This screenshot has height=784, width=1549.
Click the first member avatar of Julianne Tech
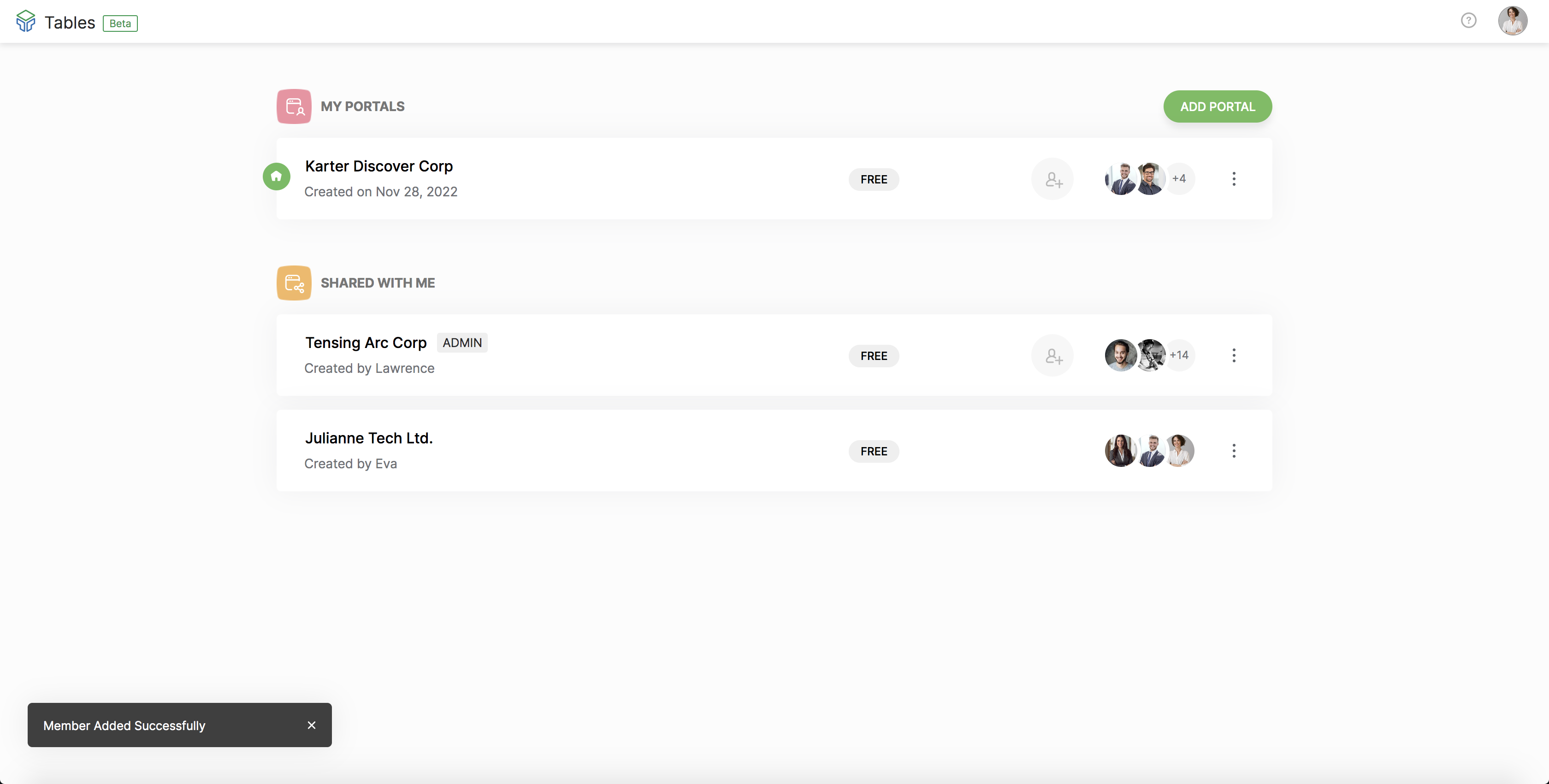pos(1120,451)
